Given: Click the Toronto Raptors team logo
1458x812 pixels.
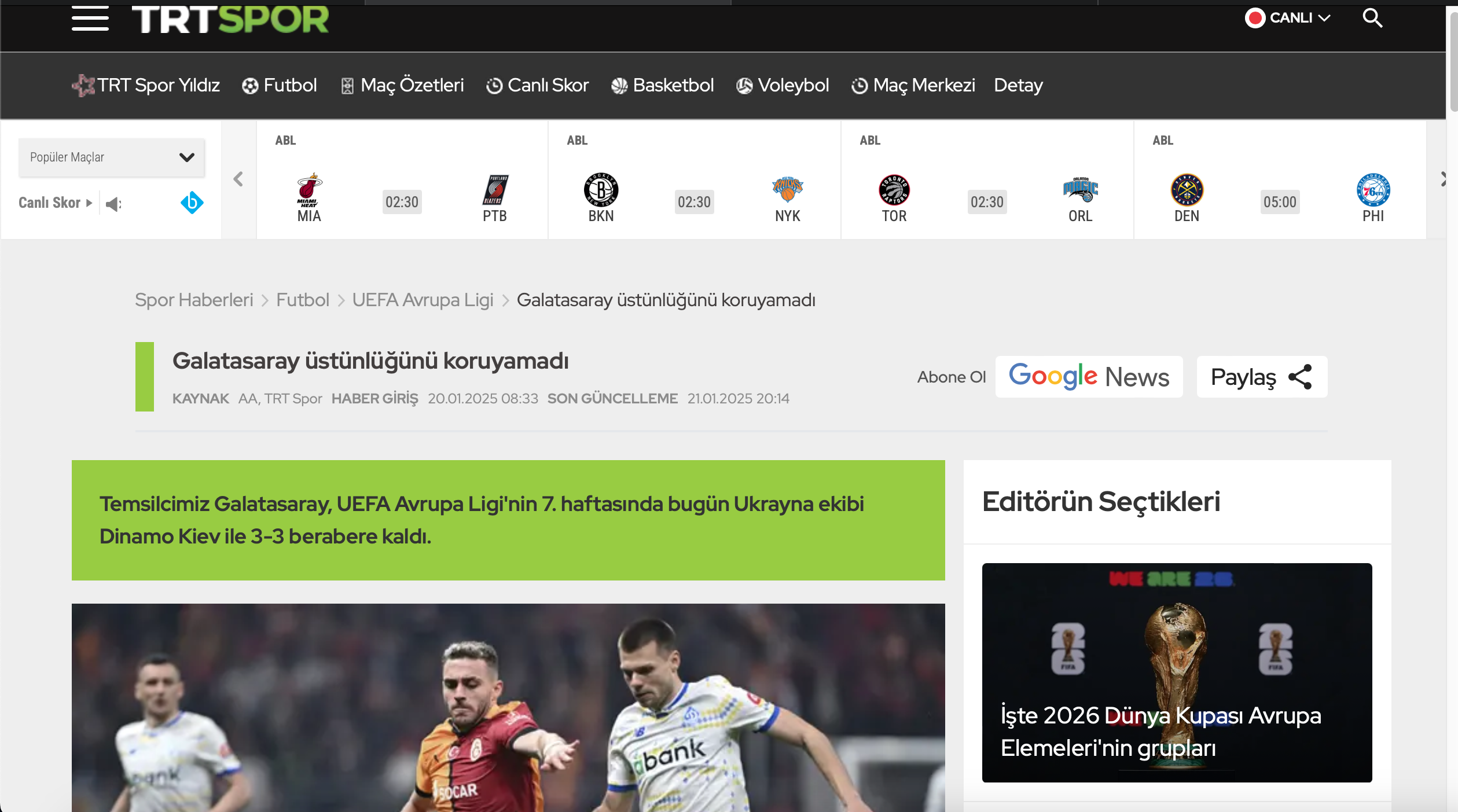Looking at the screenshot, I should click(894, 190).
